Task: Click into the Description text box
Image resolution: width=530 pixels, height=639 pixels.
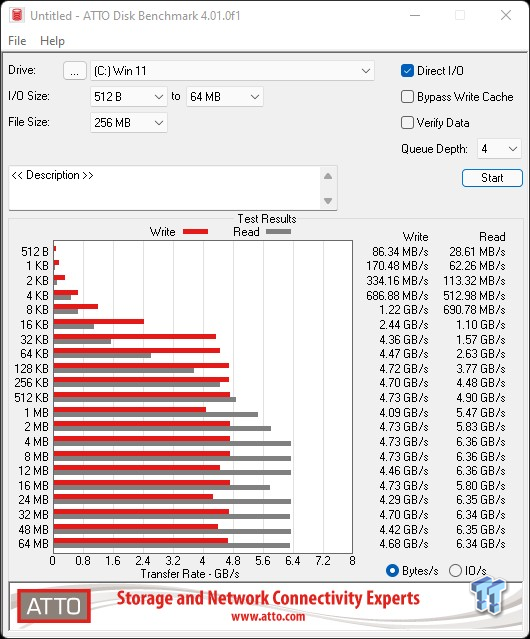Action: pos(165,188)
